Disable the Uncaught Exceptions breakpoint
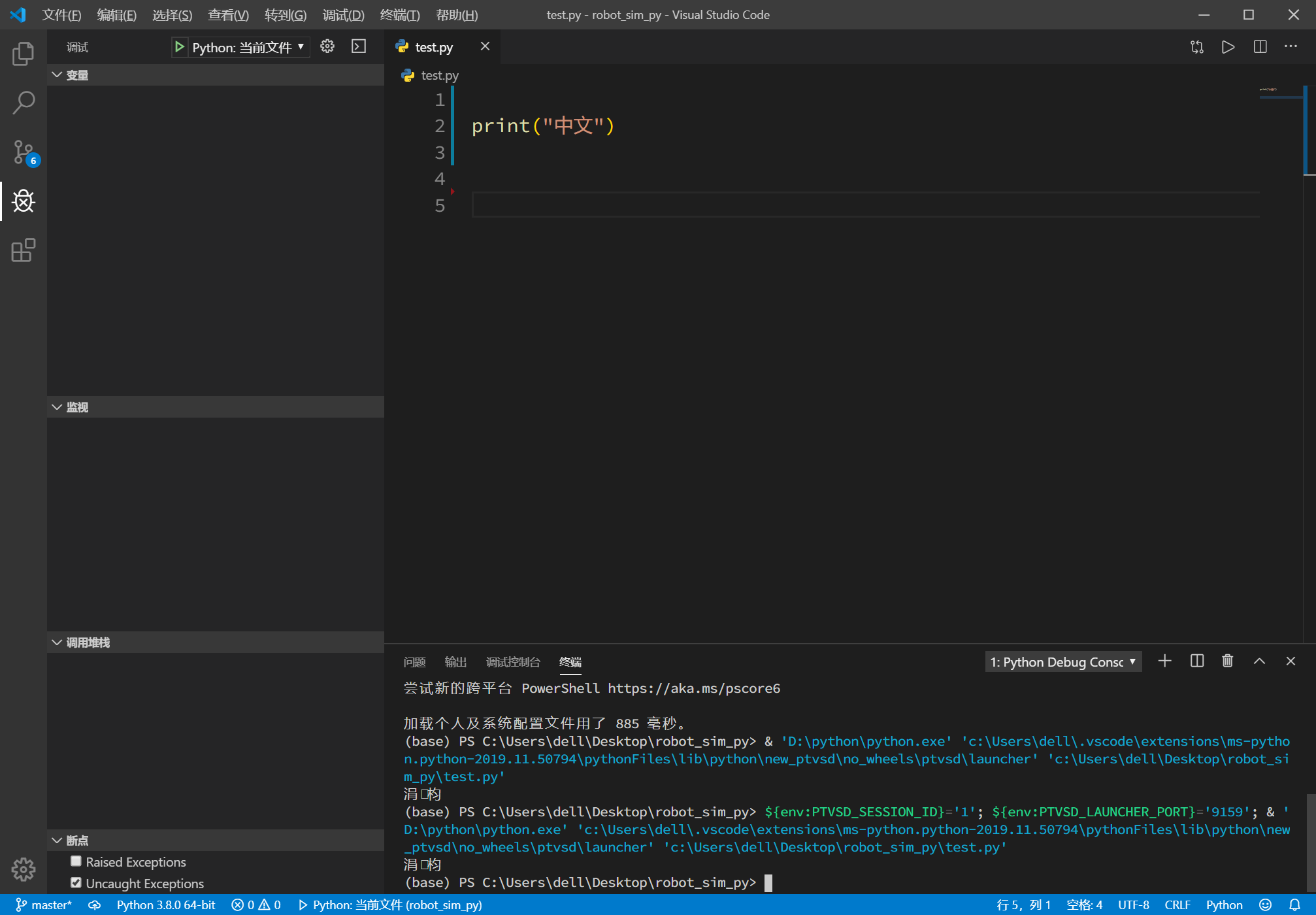1316x915 pixels. [76, 882]
